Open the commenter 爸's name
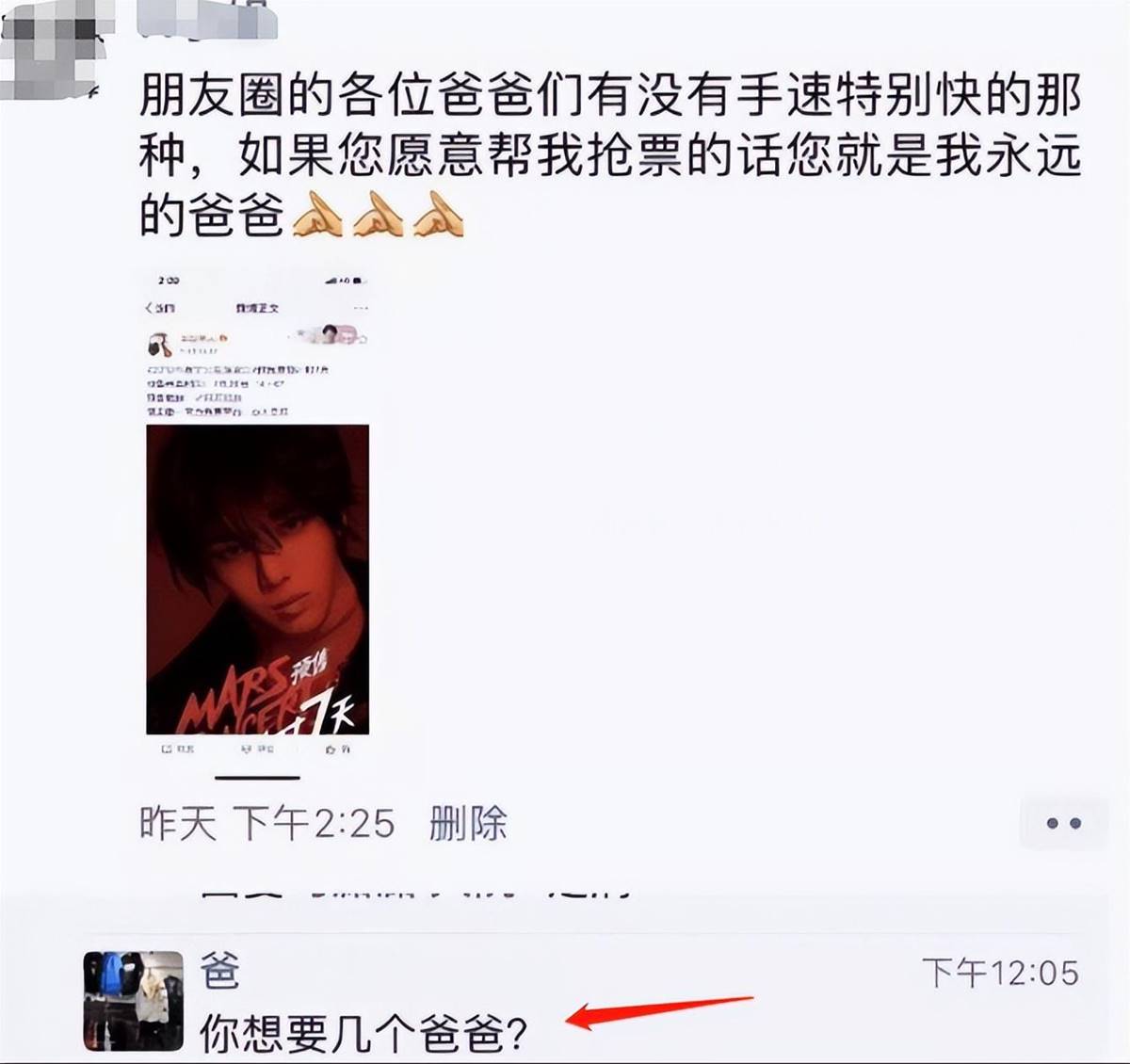The image size is (1130, 1064). [220, 971]
